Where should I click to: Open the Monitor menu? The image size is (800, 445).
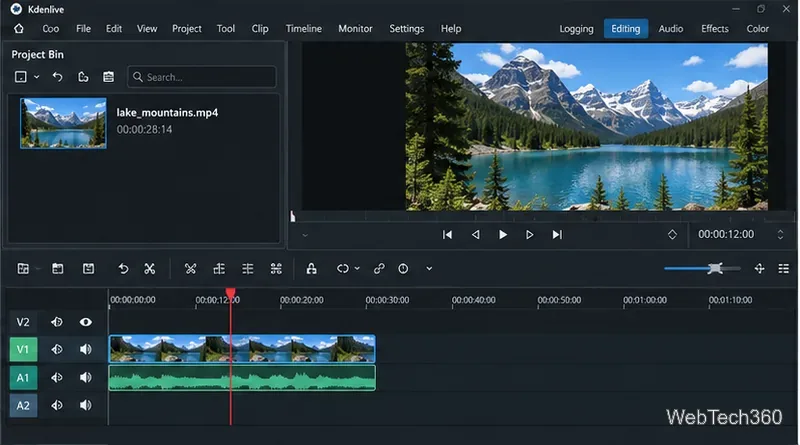coord(355,29)
